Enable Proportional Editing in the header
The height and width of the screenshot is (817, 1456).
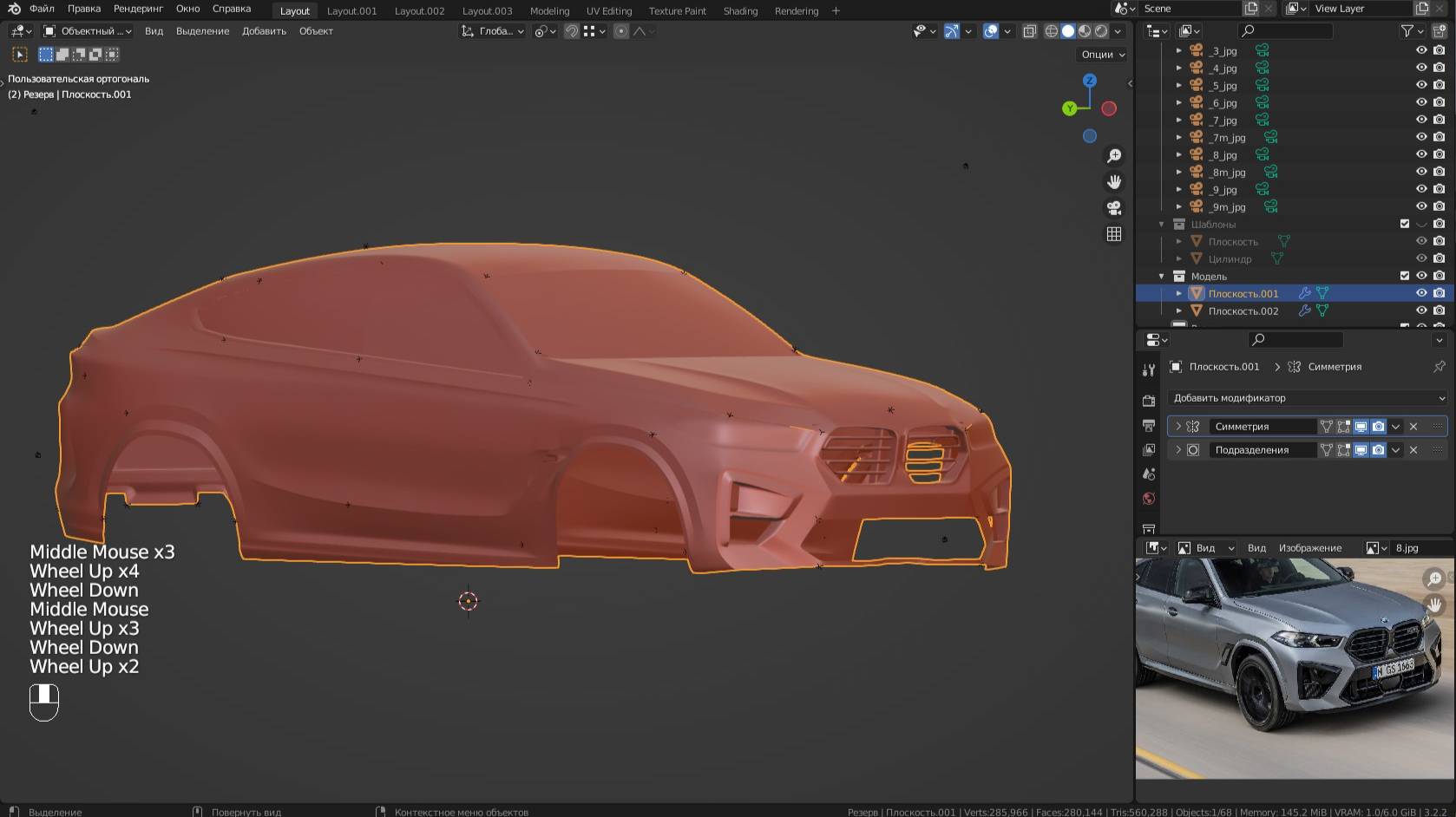[x=621, y=31]
